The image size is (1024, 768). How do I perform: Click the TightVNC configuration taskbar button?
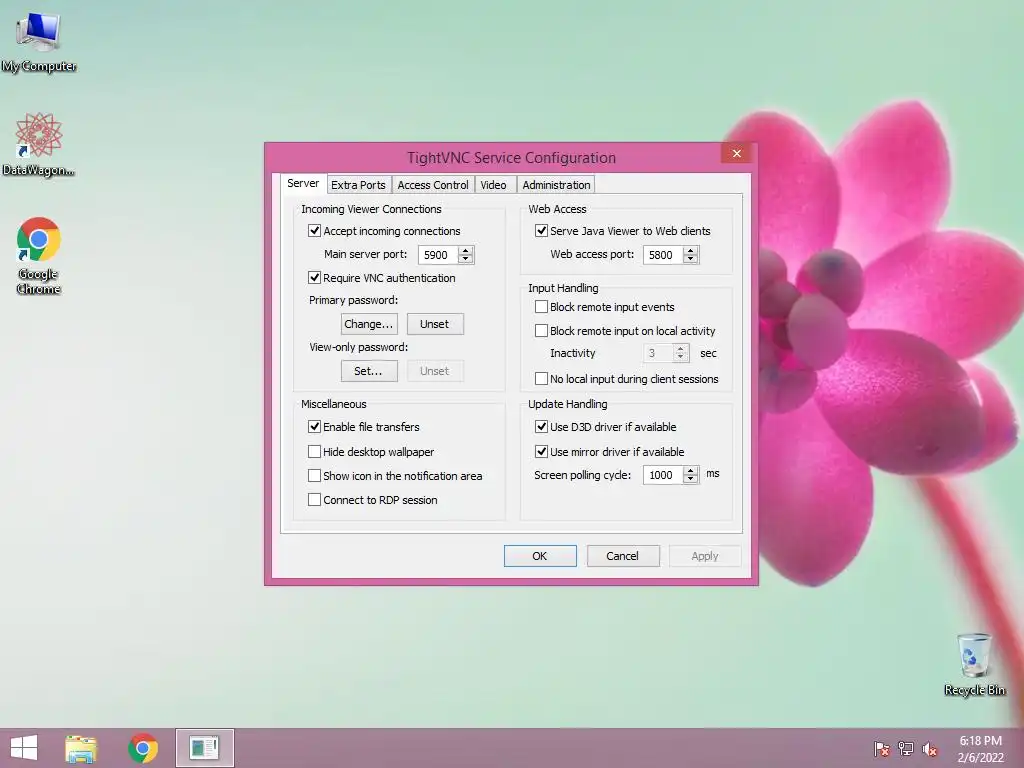click(x=204, y=748)
